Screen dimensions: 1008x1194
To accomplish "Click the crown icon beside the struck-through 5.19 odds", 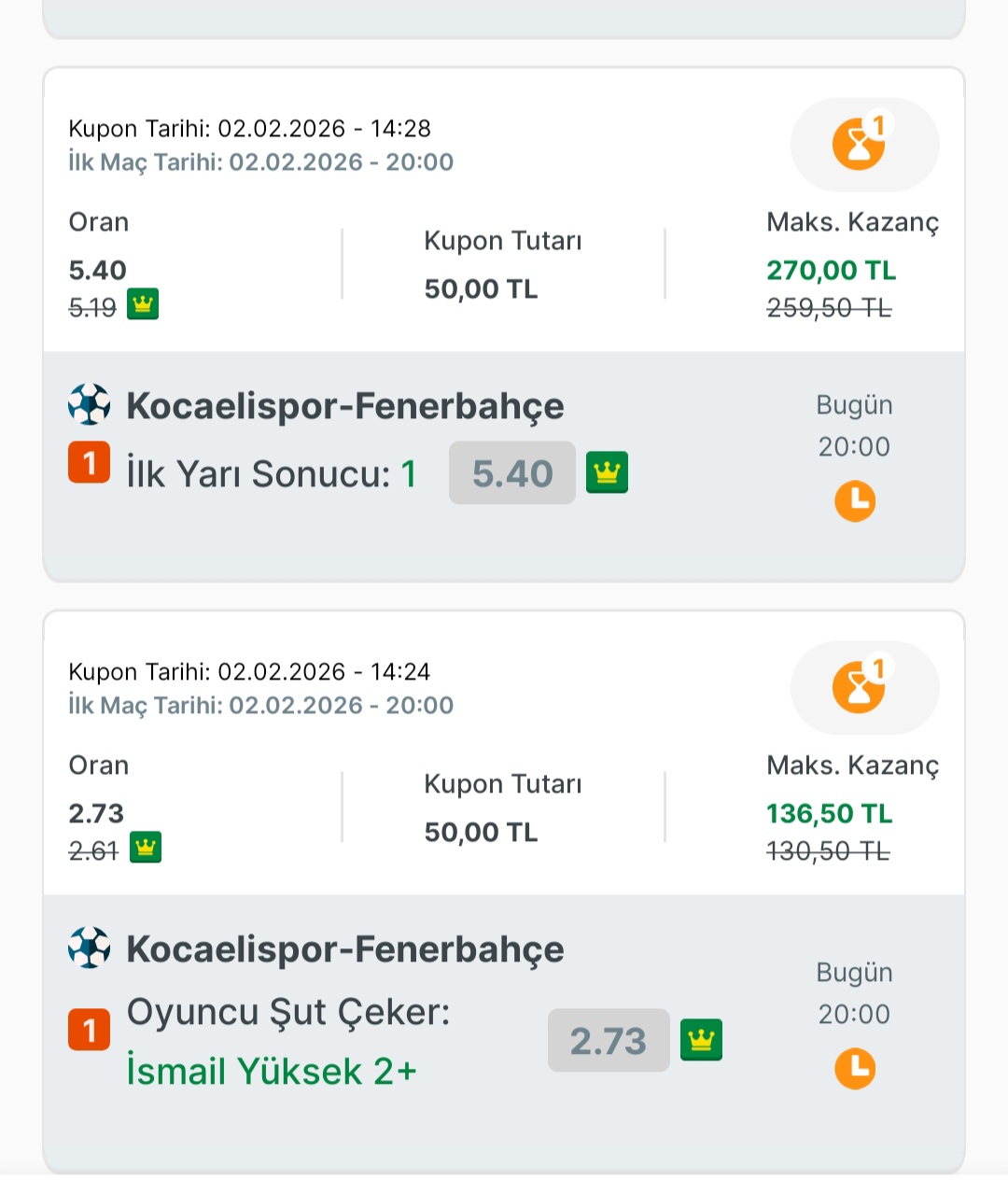I will (x=143, y=304).
